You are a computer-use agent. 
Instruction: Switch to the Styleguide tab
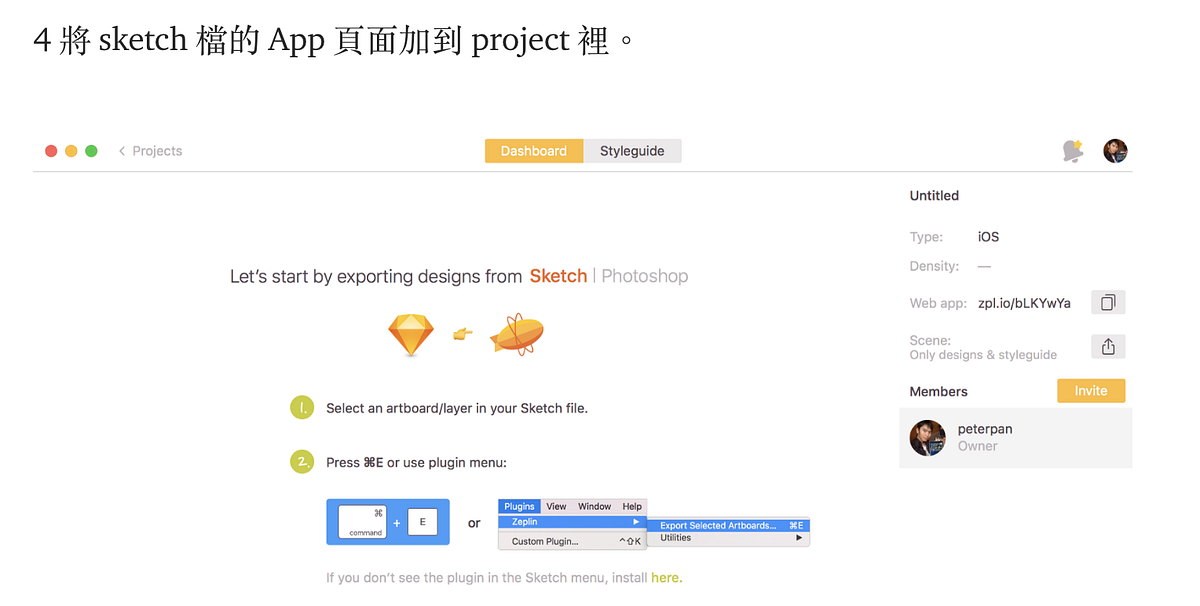pyautogui.click(x=632, y=150)
